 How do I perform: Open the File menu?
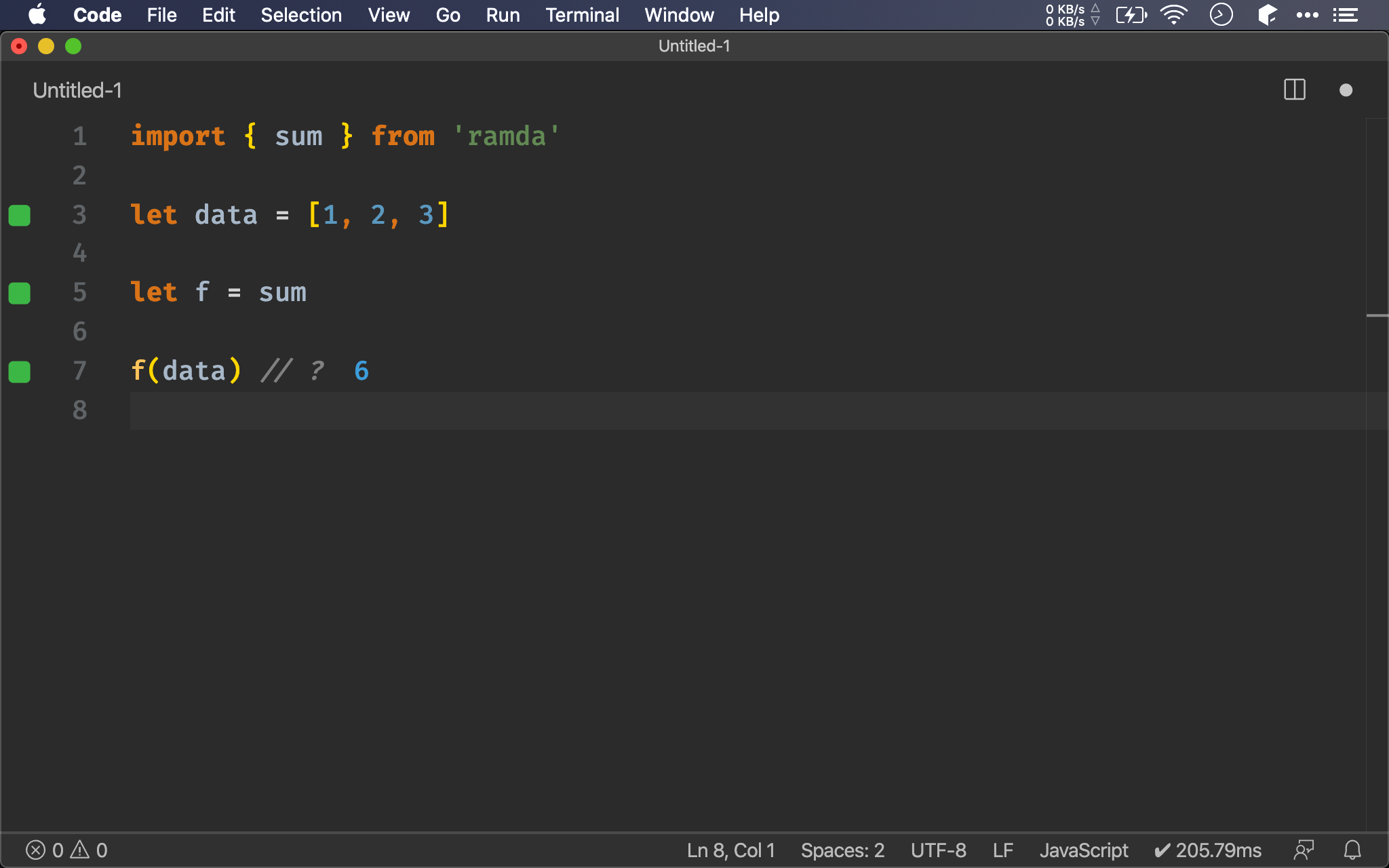(161, 15)
